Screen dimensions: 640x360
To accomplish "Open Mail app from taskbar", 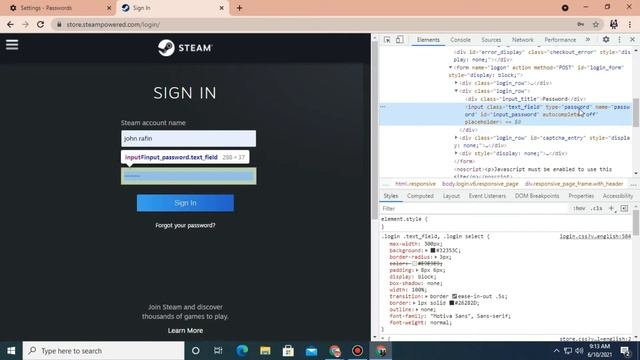I will tap(311, 351).
